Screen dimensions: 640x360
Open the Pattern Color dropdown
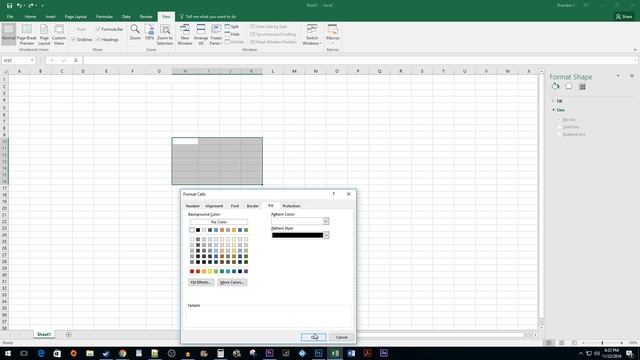pos(326,221)
